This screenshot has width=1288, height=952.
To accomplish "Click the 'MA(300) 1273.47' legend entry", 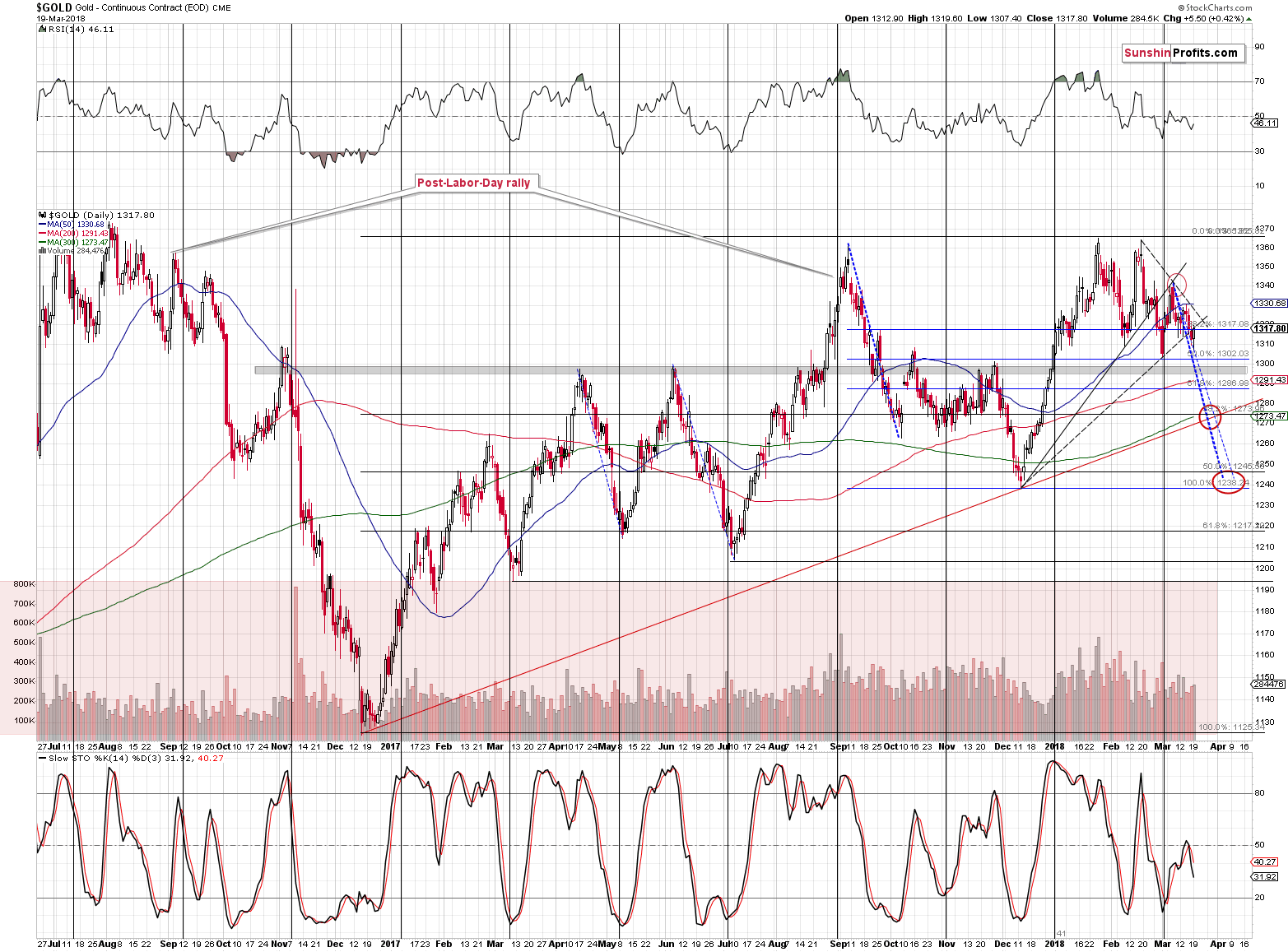I will coord(77,243).
